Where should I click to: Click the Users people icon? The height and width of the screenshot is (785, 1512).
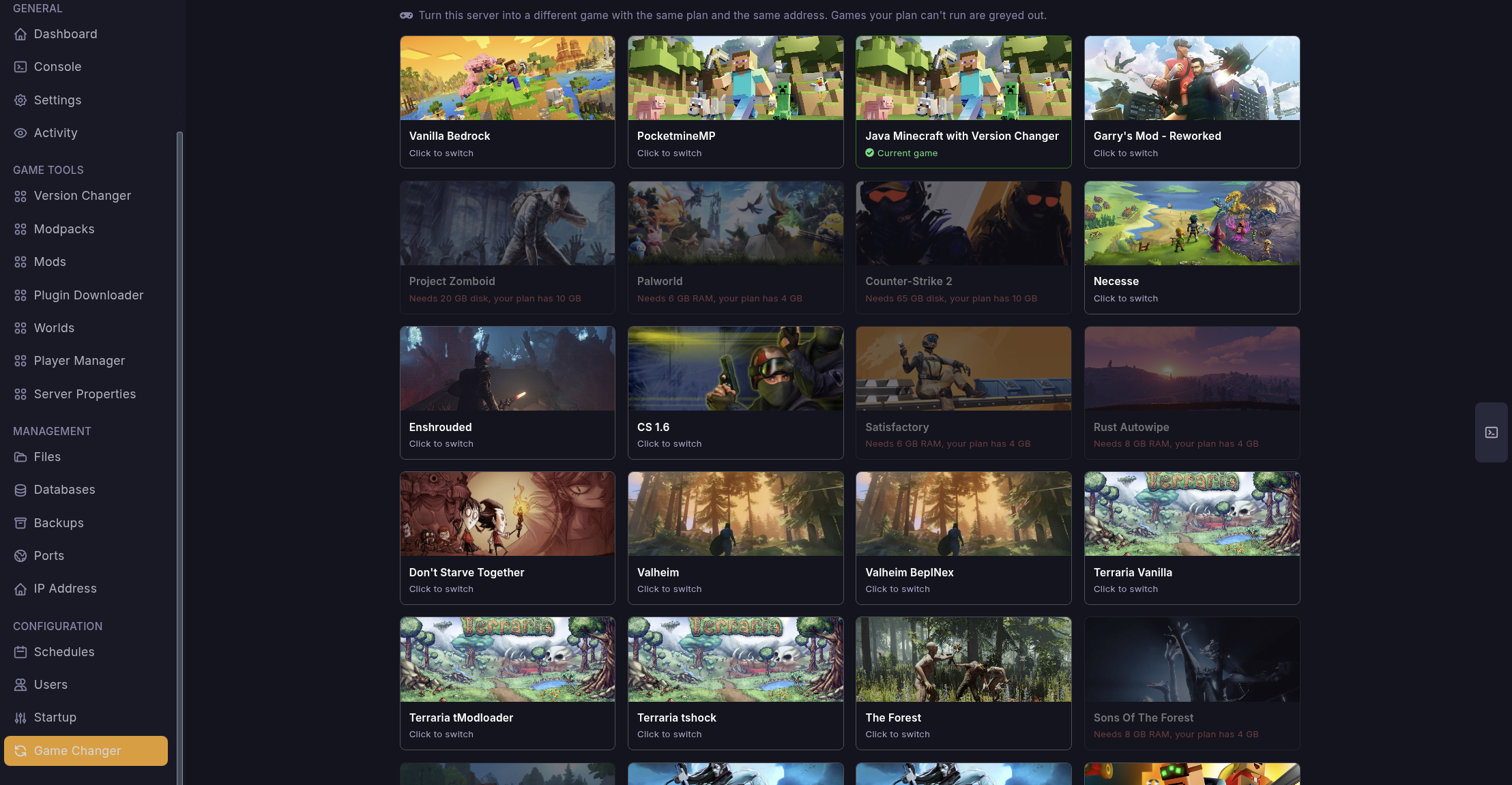[x=20, y=685]
